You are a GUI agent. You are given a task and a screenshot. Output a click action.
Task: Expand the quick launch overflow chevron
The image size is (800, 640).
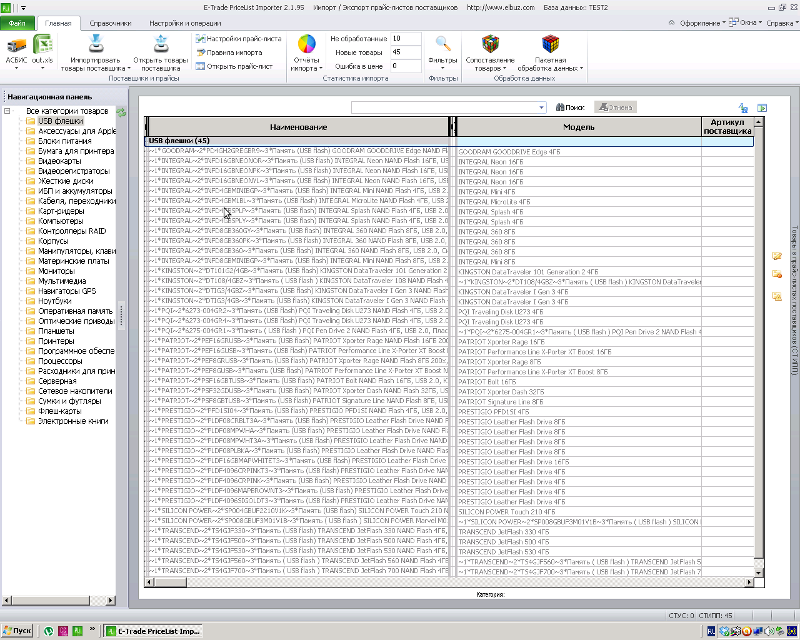pos(92,628)
